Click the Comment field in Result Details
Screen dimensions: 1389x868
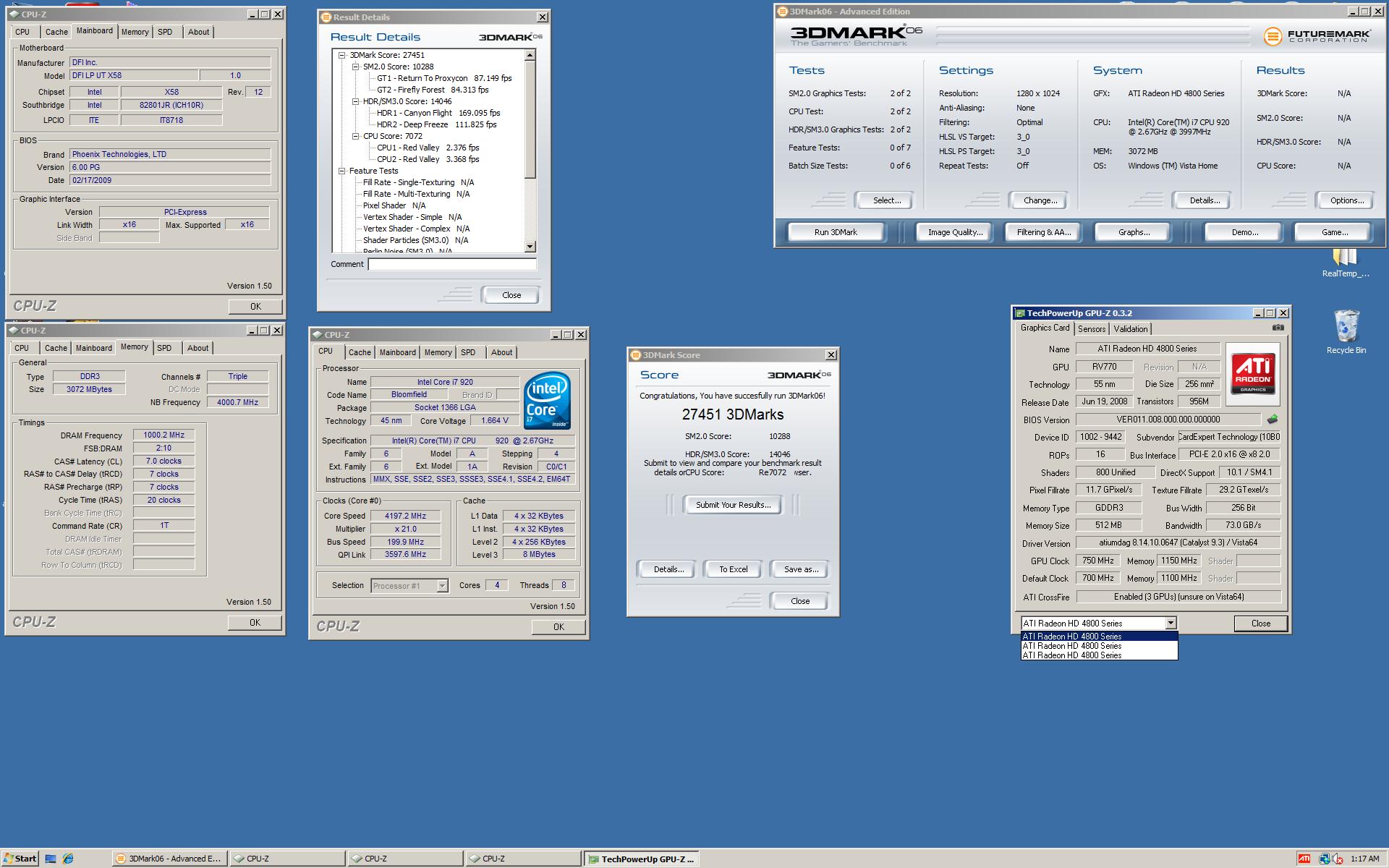[x=452, y=264]
